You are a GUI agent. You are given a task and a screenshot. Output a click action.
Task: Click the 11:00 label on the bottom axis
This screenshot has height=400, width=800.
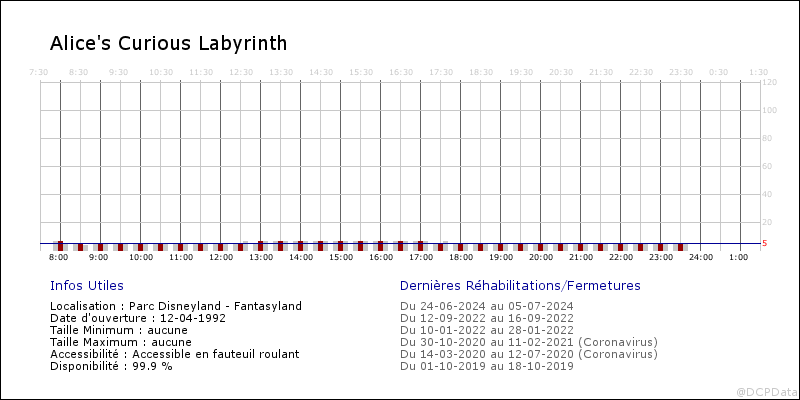pos(181,258)
